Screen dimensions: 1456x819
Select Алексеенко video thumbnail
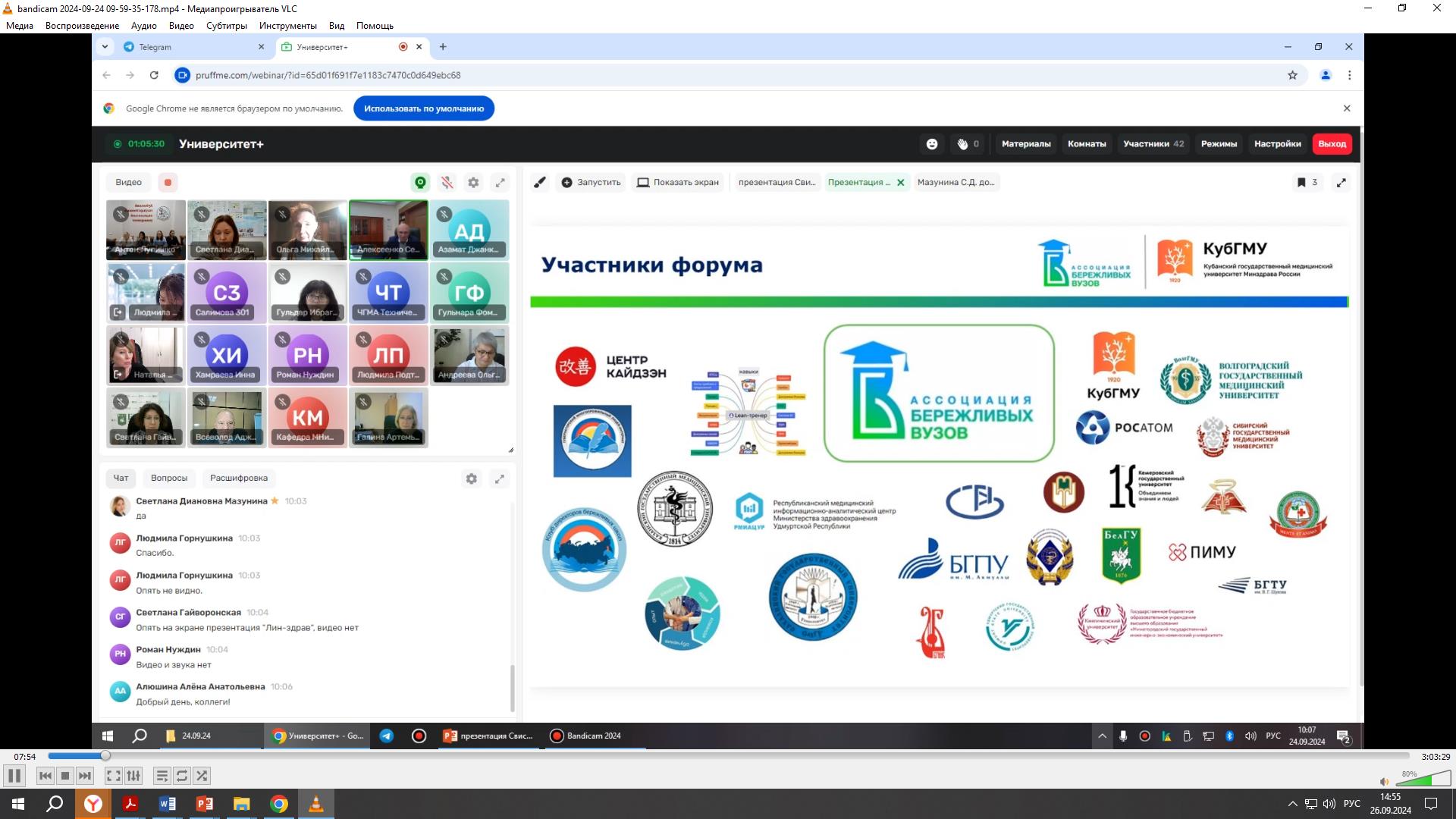[x=388, y=230]
